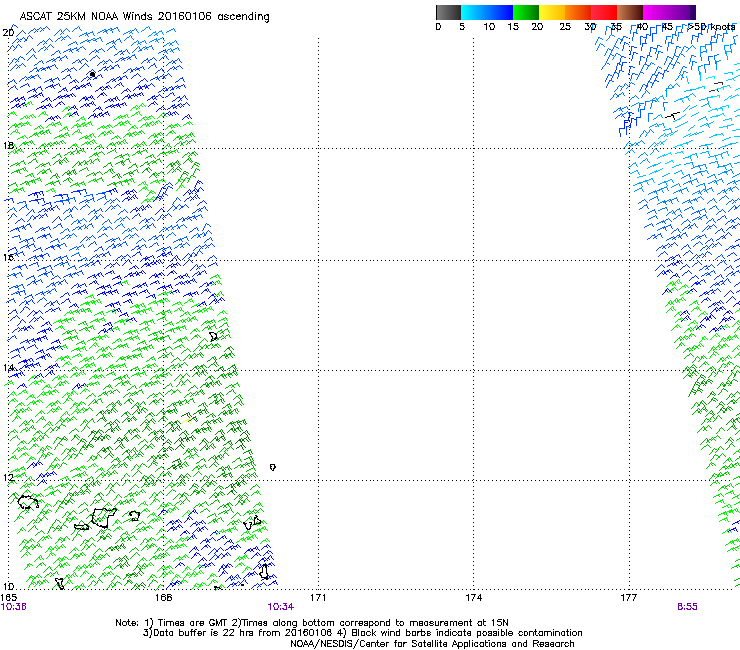
Task: Click the longitude label '168' on bottom axis
Action: click(x=163, y=598)
